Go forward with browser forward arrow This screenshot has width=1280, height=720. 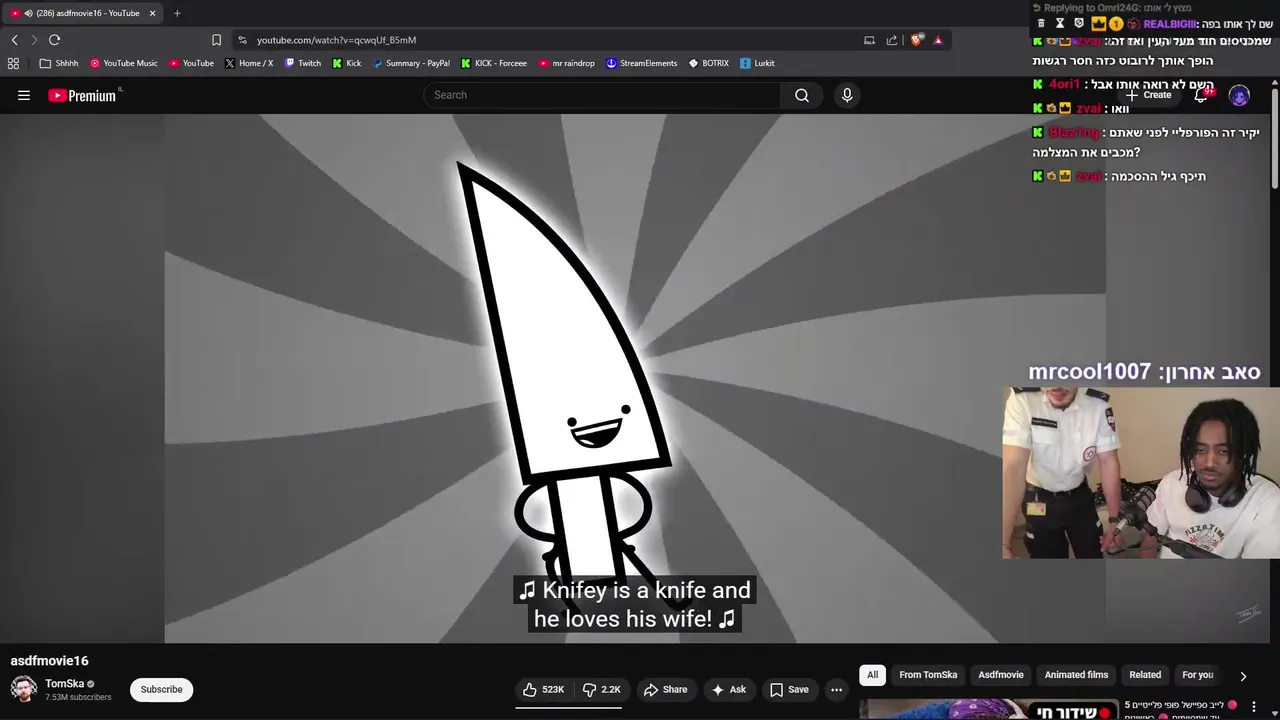click(x=34, y=40)
